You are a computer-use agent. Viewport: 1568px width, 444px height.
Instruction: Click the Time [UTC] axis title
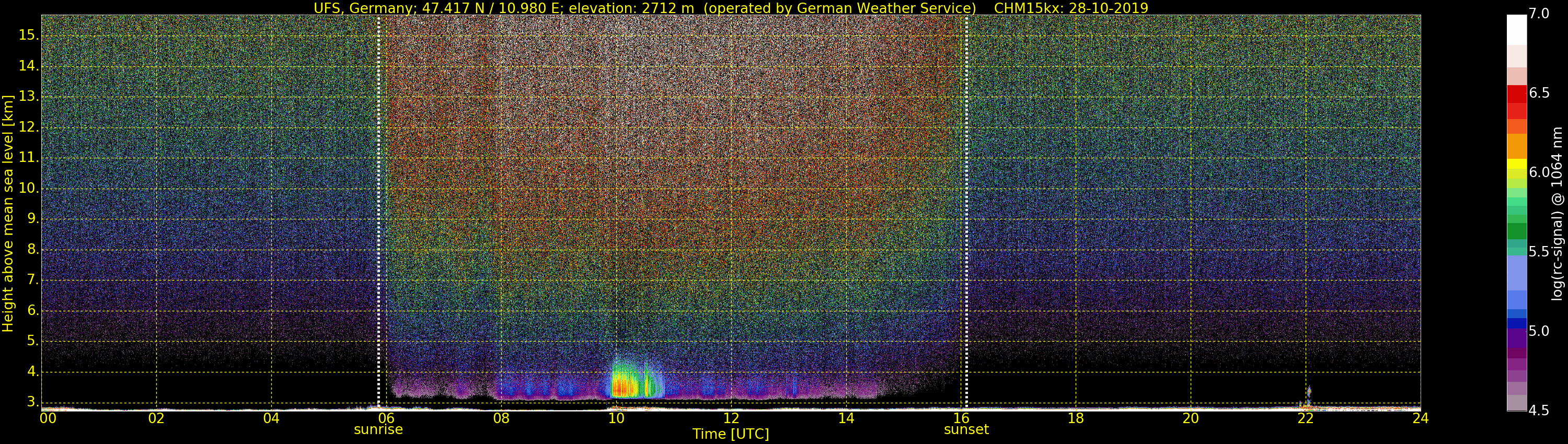pyautogui.click(x=731, y=434)
